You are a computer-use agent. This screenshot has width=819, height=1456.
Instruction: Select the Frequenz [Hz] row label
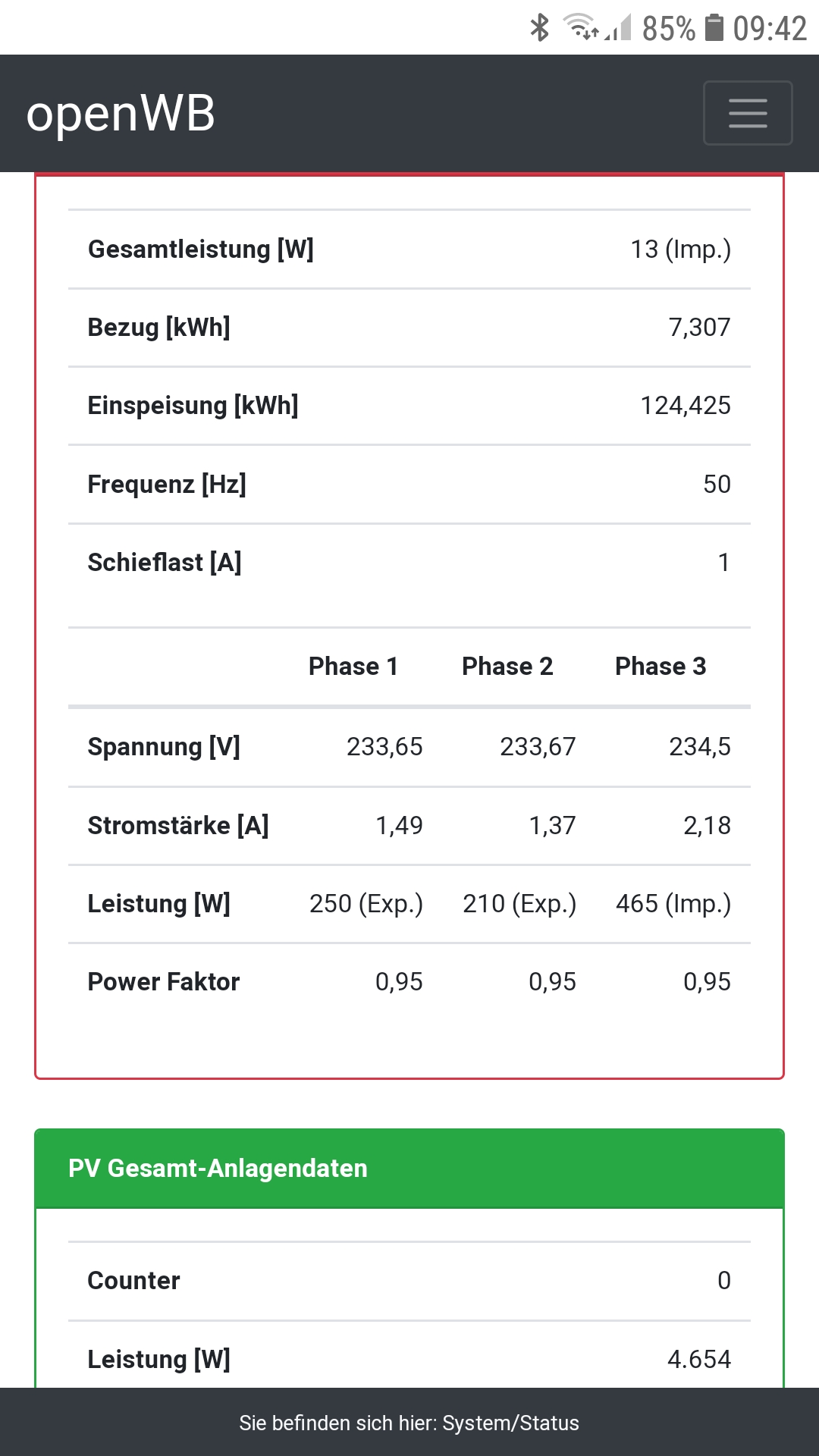pyautogui.click(x=167, y=484)
